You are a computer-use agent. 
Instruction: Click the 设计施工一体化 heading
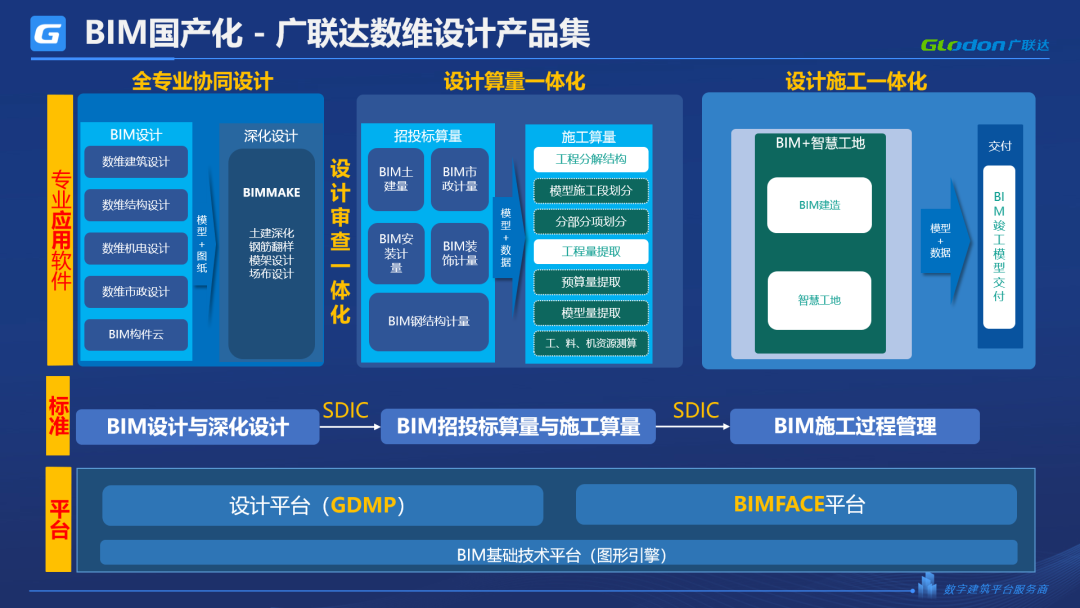856,81
